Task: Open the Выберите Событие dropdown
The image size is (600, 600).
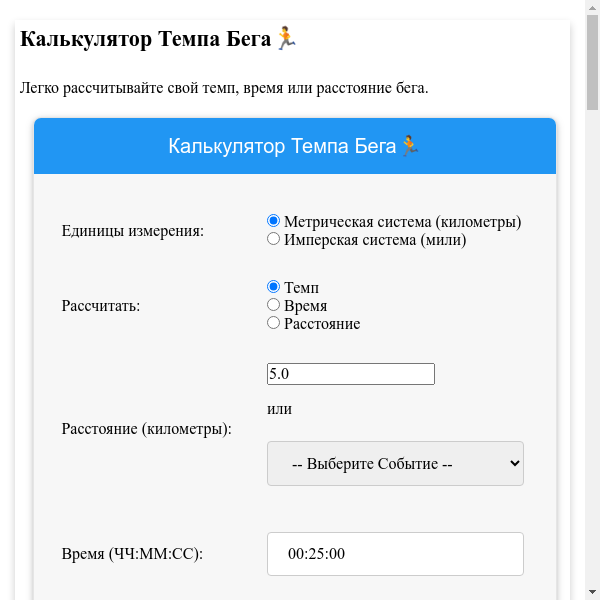Action: pyautogui.click(x=395, y=464)
